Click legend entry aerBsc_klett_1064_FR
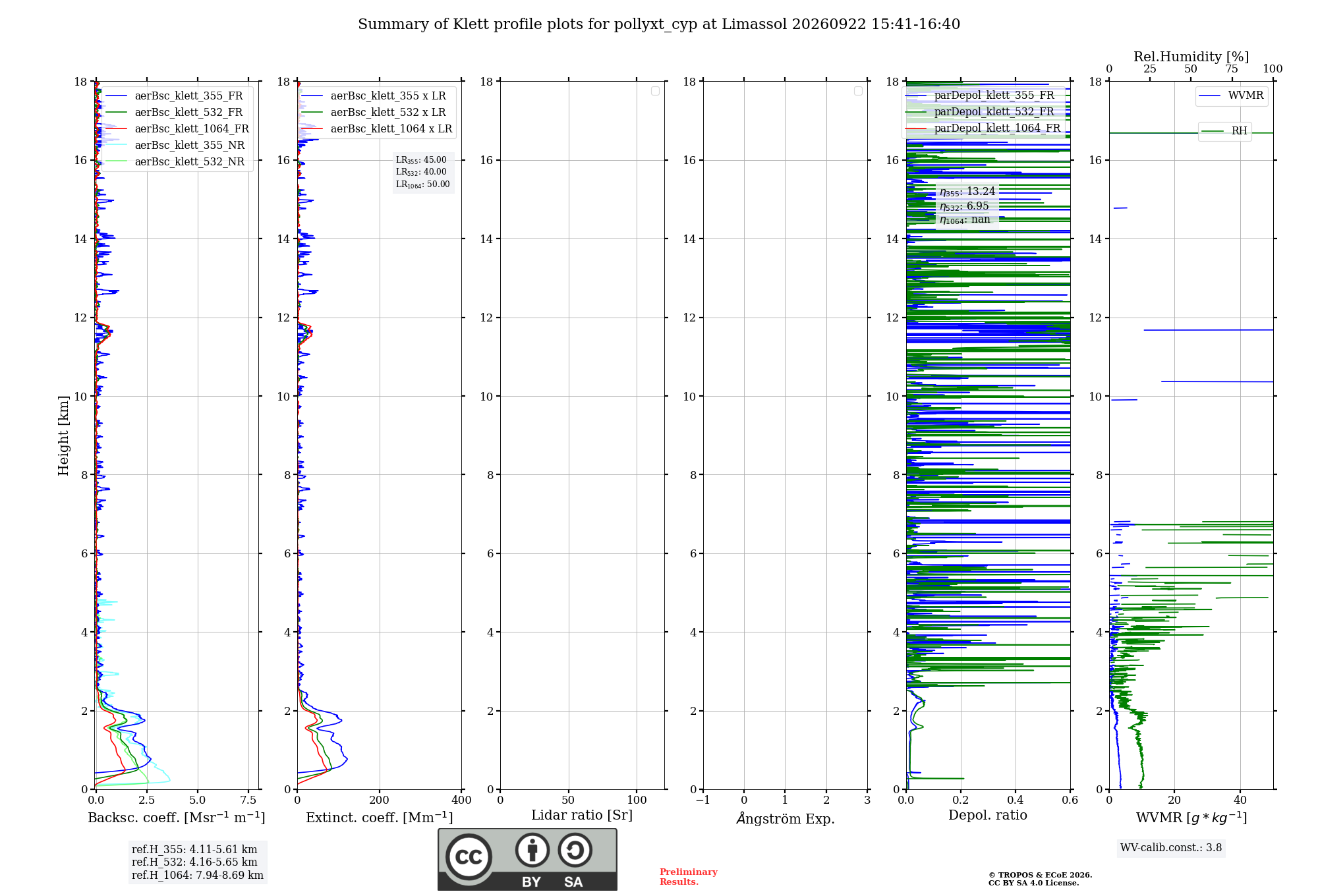 178,128
